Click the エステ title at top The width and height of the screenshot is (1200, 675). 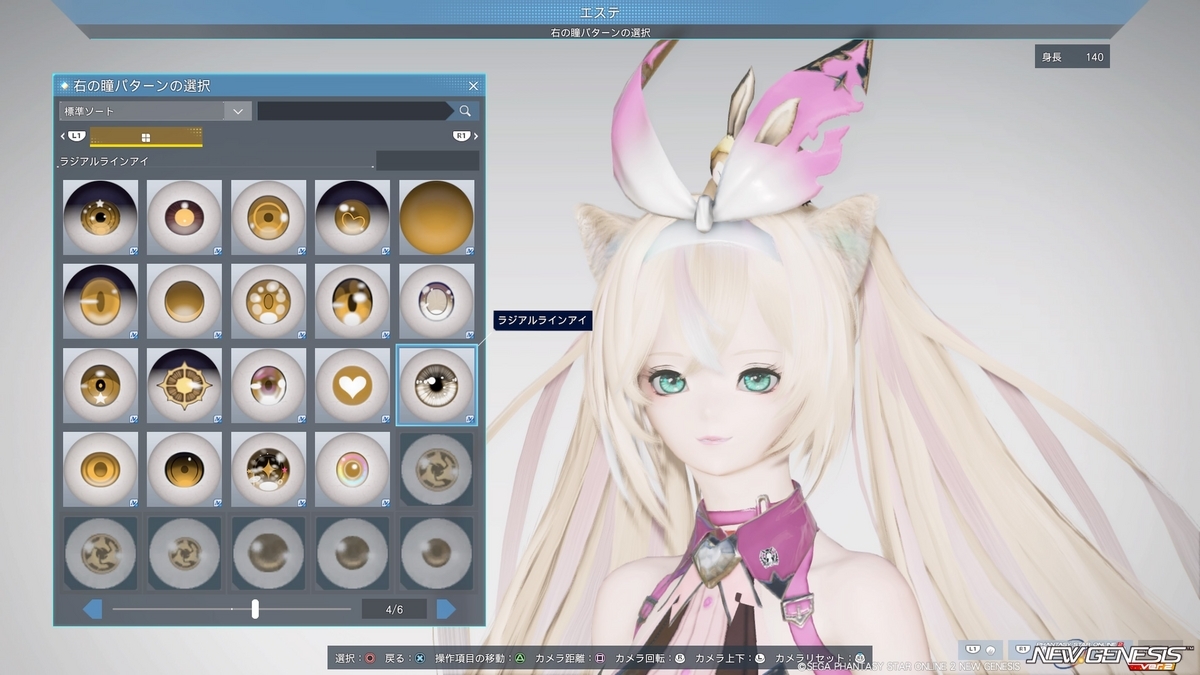click(x=600, y=12)
